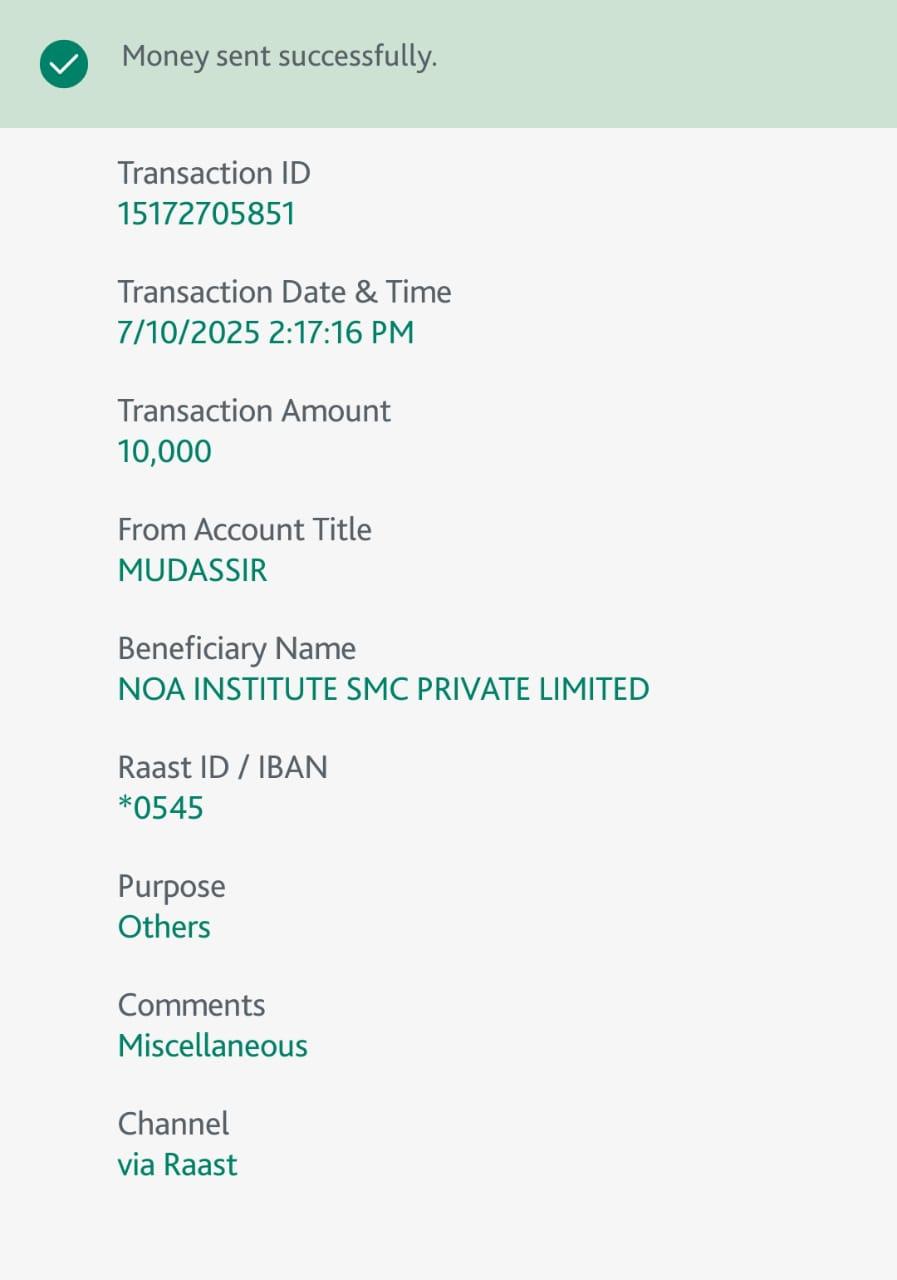The width and height of the screenshot is (897, 1280).
Task: Click the Raast ID / IBAN label
Action: click(x=222, y=767)
